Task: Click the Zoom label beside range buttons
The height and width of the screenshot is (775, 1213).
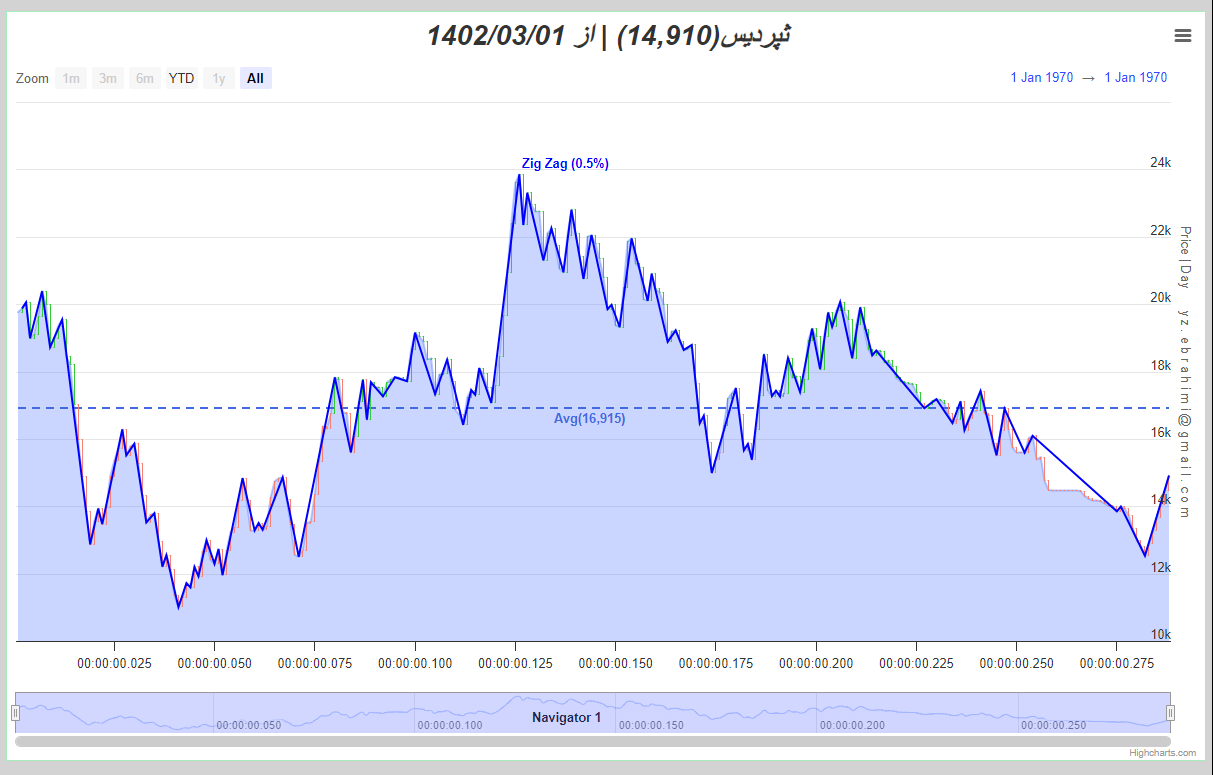Action: [32, 78]
